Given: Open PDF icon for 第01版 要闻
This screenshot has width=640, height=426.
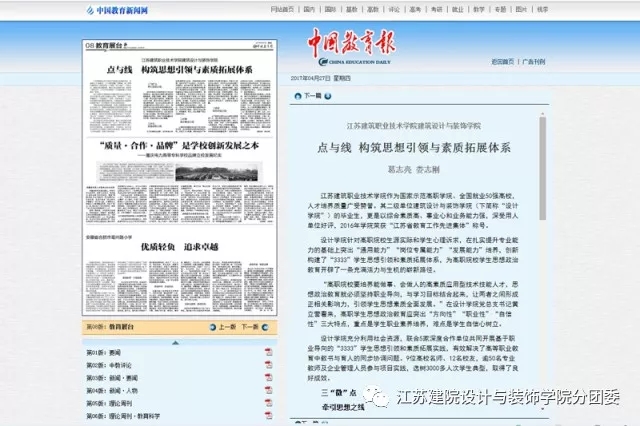Looking at the screenshot, I should [x=269, y=353].
